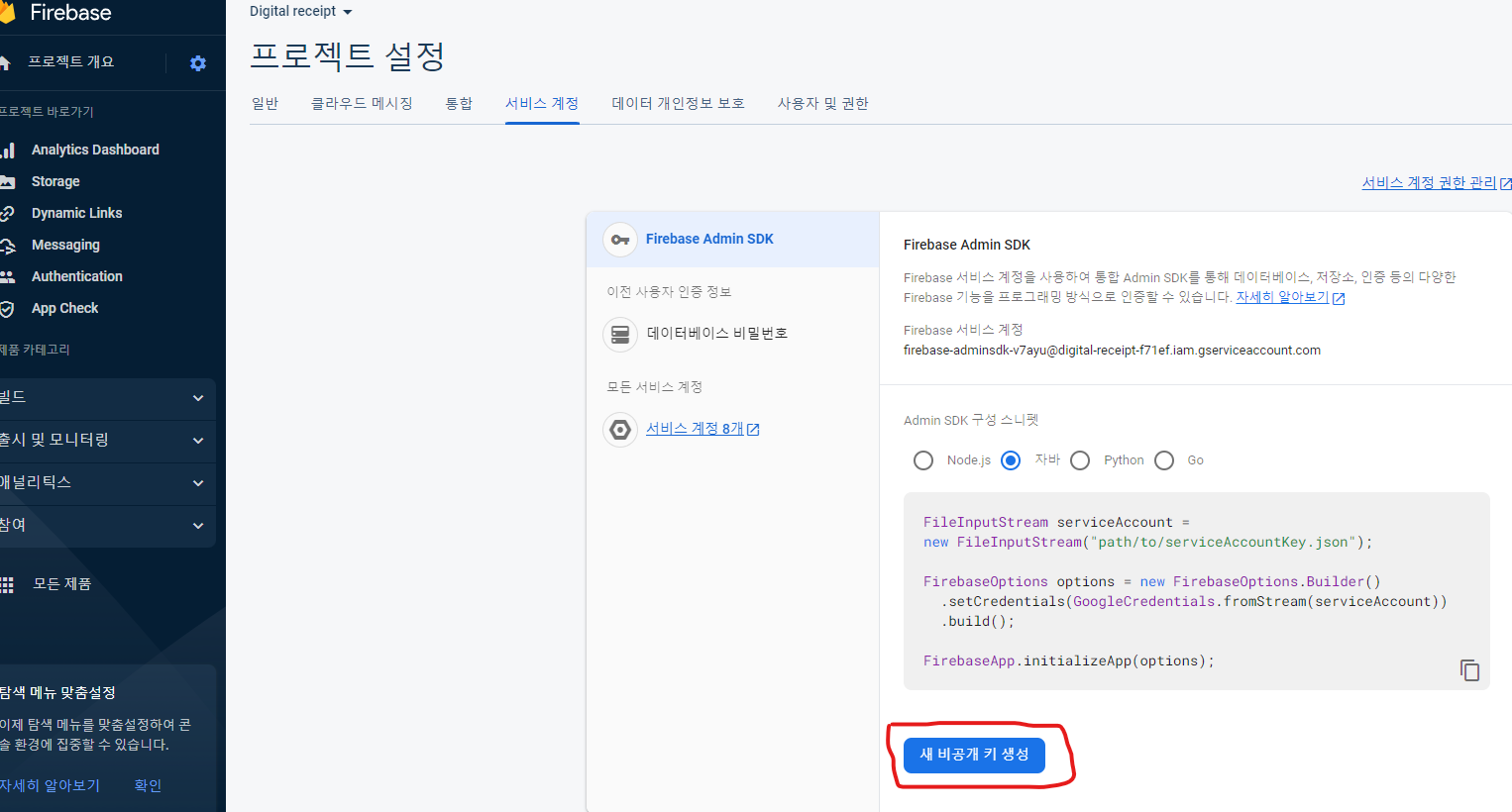Select the Python radio button
1512x812 pixels.
click(1080, 460)
